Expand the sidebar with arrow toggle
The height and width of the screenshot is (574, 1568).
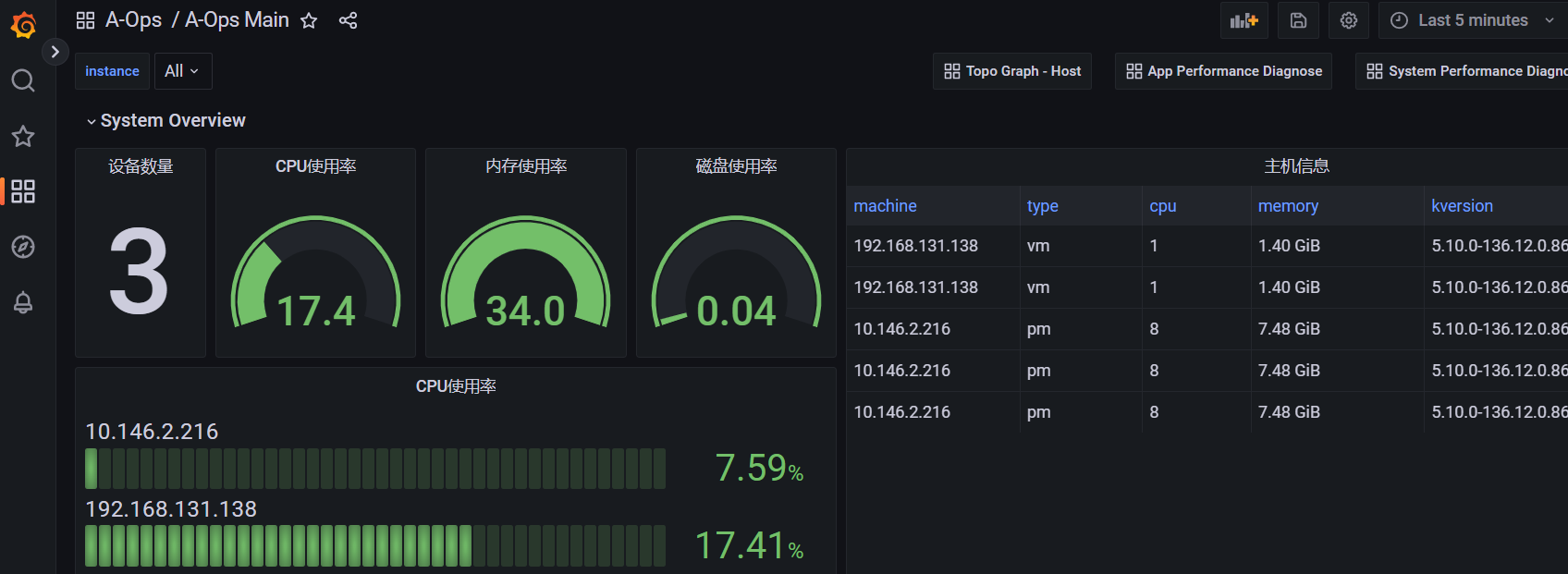tap(55, 52)
